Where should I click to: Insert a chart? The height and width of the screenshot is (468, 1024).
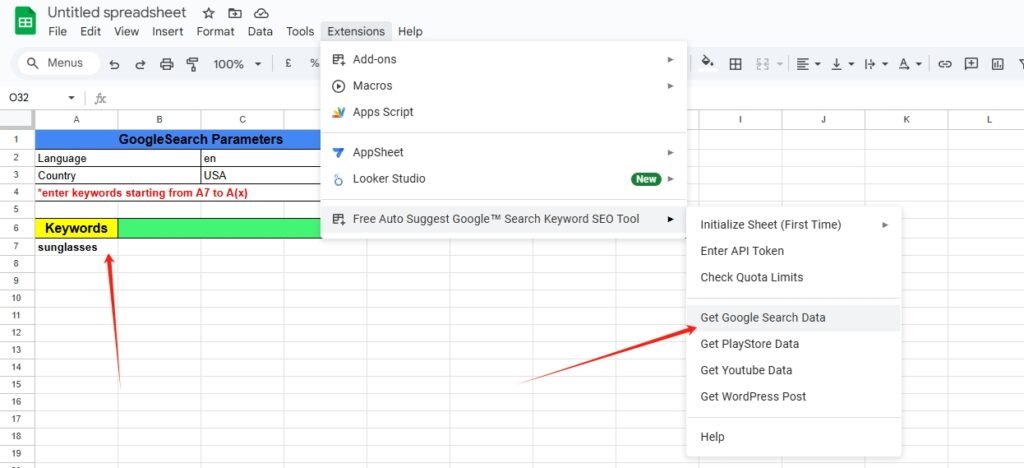pyautogui.click(x=997, y=64)
